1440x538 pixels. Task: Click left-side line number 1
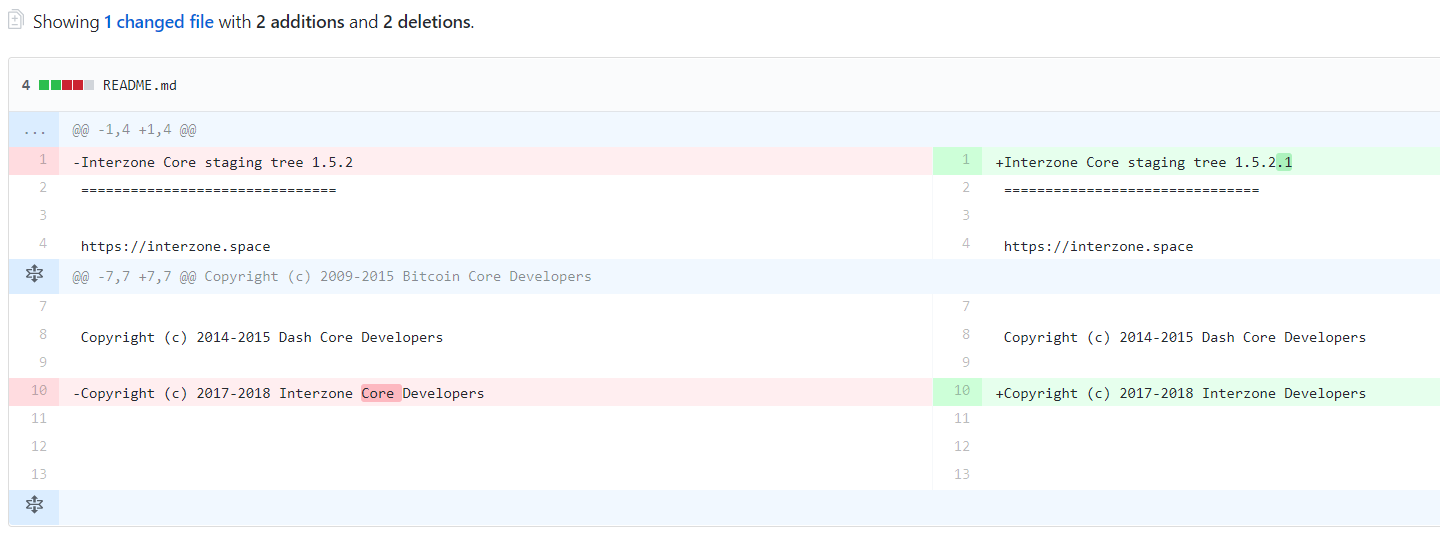point(34,161)
